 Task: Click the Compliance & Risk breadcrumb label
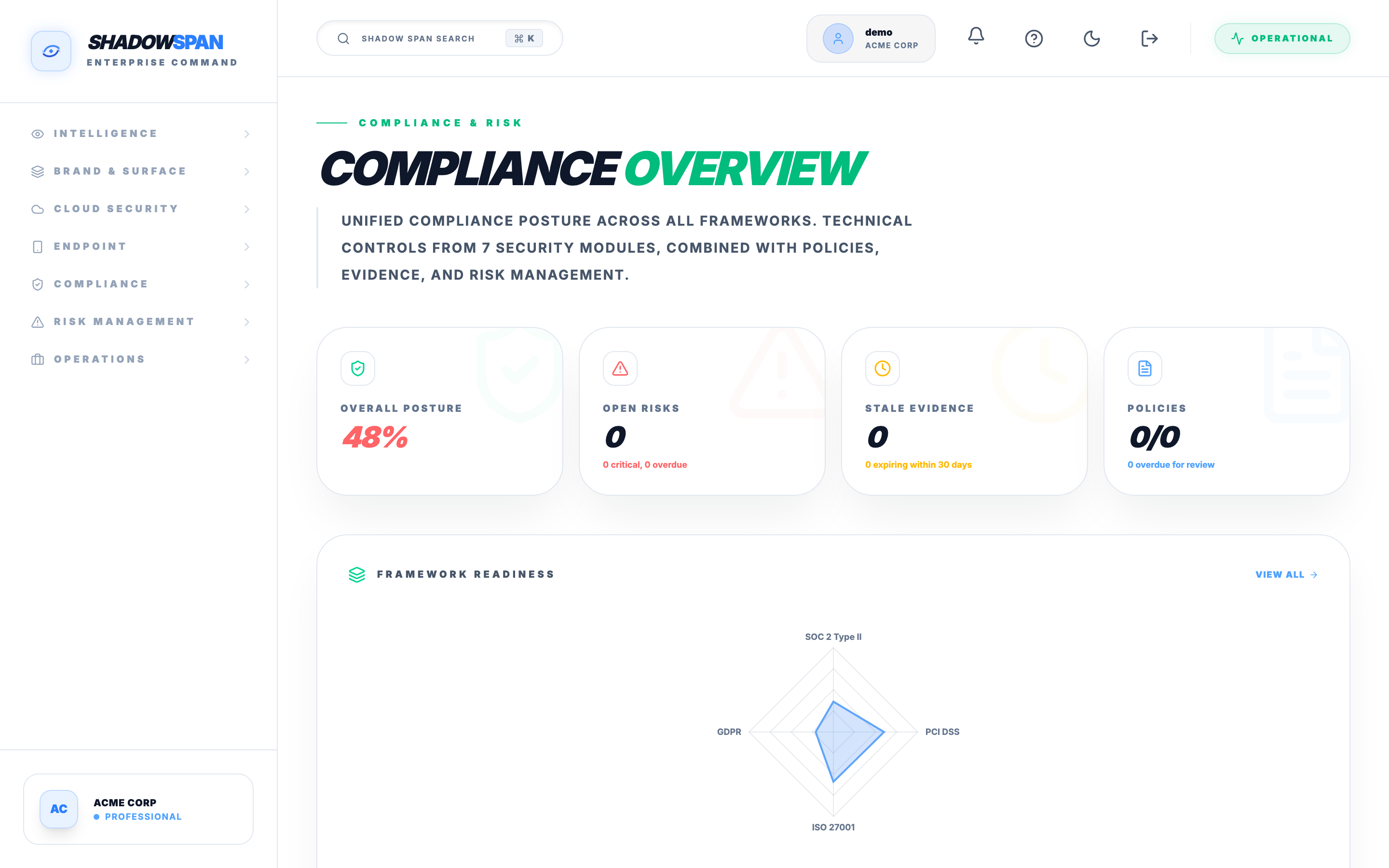[440, 123]
